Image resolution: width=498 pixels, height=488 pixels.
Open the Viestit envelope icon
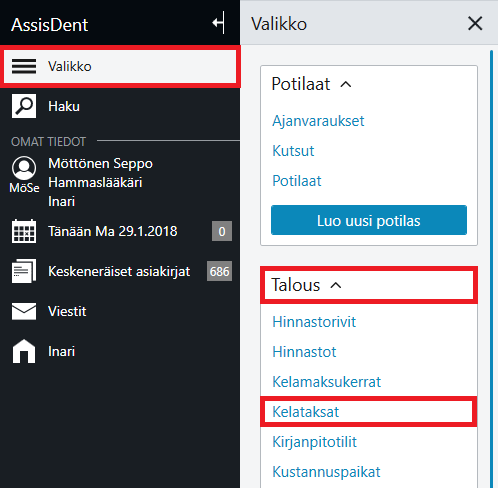[x=24, y=311]
